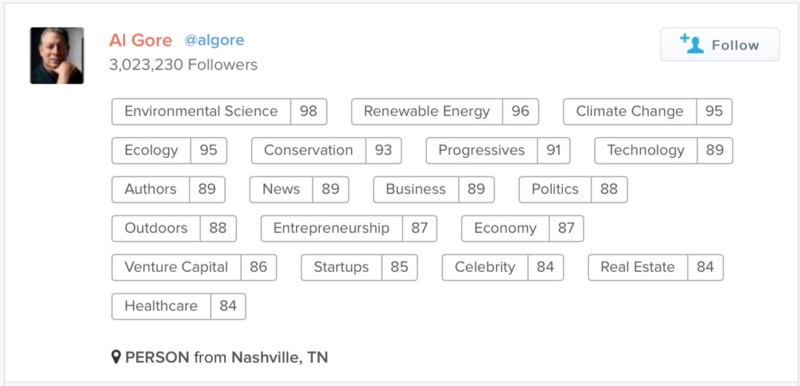Viewport: 800px width, 386px height.
Task: Choose the Conservation tag
Action: (x=327, y=150)
